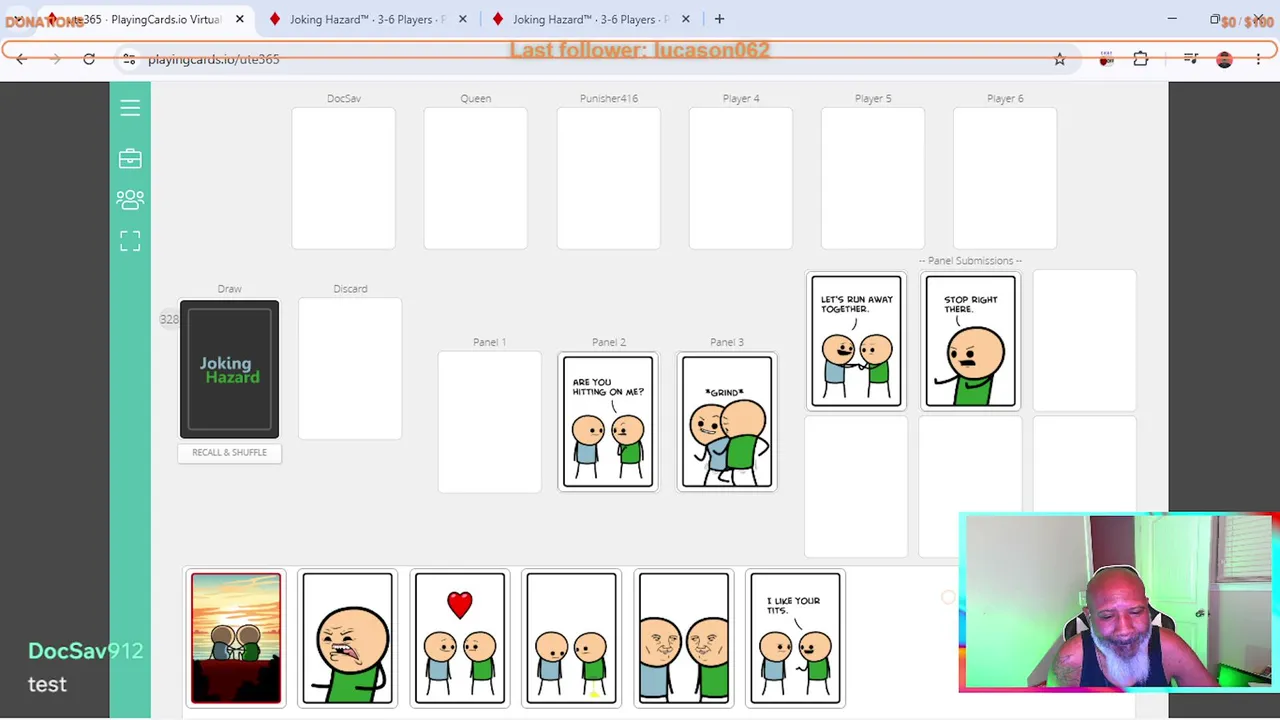Open the media controls toolbar icon
The height and width of the screenshot is (720, 1280).
(1191, 59)
